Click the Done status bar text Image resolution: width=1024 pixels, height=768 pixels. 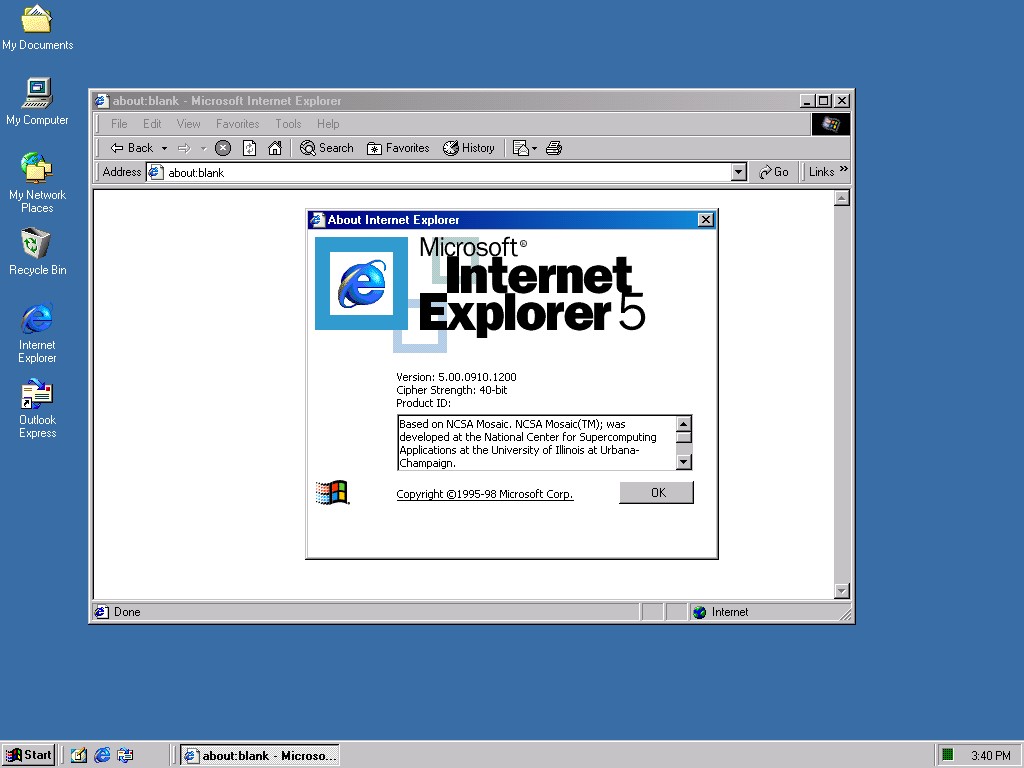(x=127, y=612)
